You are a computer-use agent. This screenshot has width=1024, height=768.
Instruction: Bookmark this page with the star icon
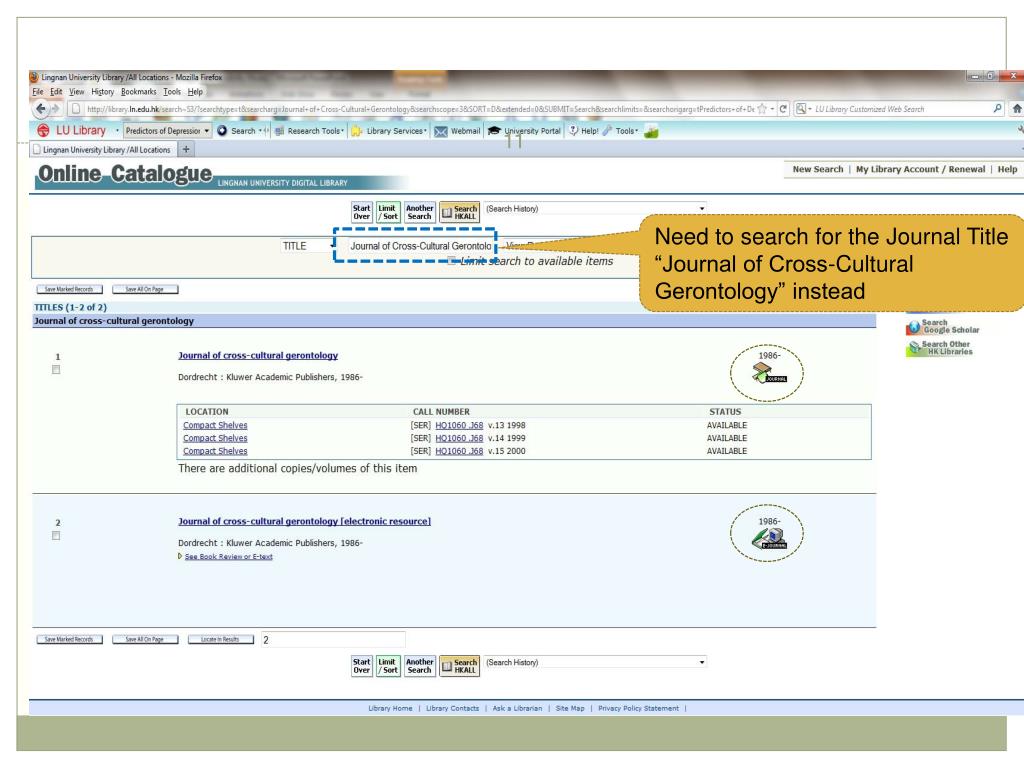(x=762, y=109)
